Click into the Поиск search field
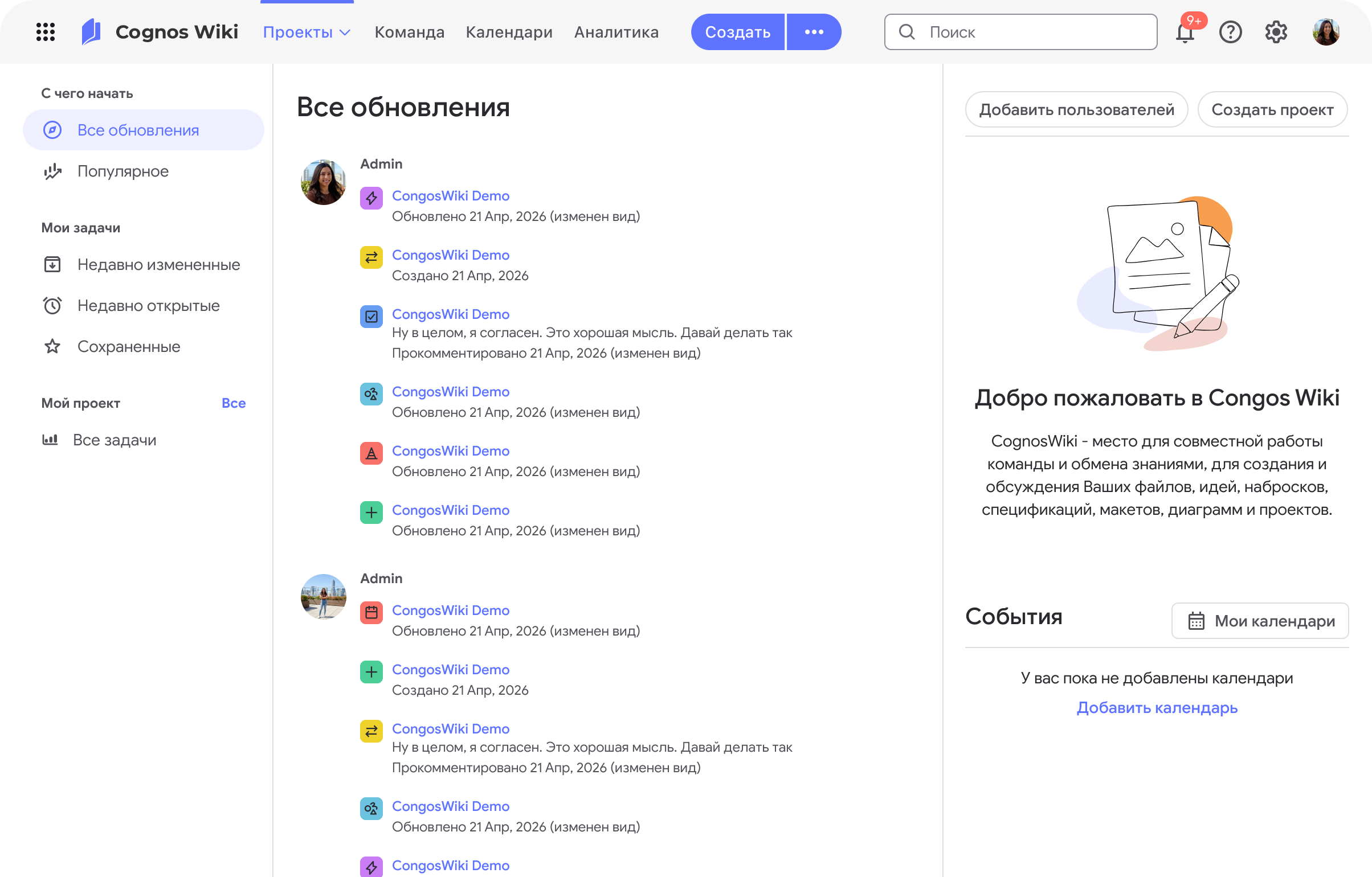Viewport: 1372px width, 877px height. [x=1021, y=32]
